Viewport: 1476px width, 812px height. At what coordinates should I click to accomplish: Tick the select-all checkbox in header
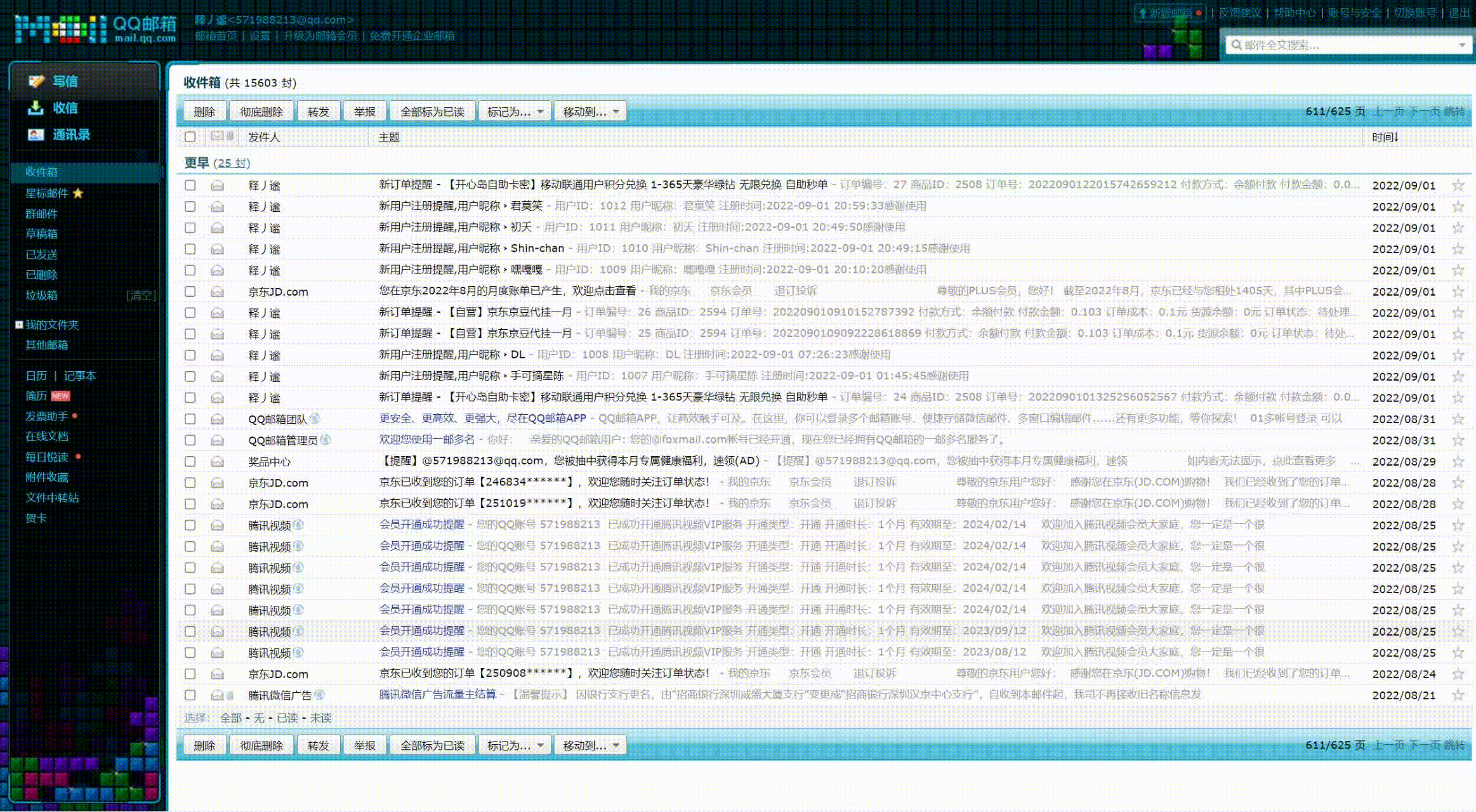[x=190, y=137]
